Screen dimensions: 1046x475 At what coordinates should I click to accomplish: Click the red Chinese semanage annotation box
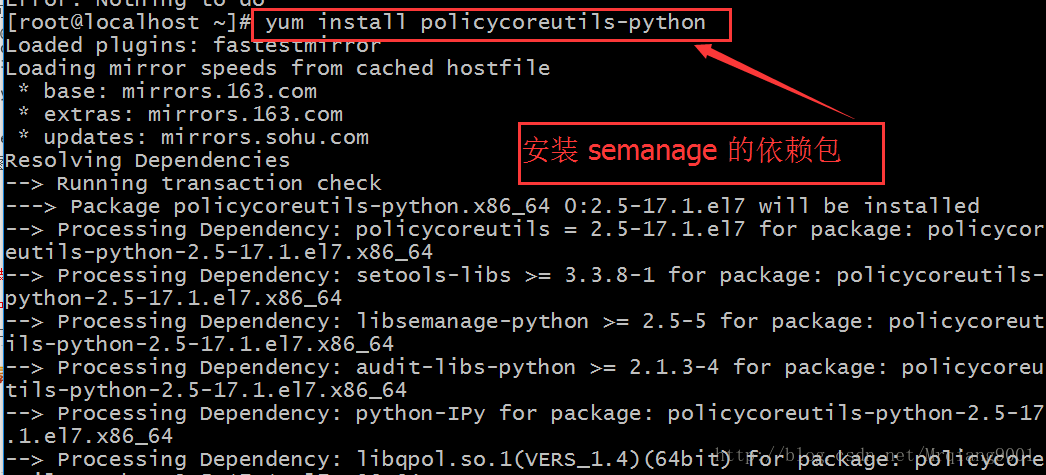click(x=701, y=152)
